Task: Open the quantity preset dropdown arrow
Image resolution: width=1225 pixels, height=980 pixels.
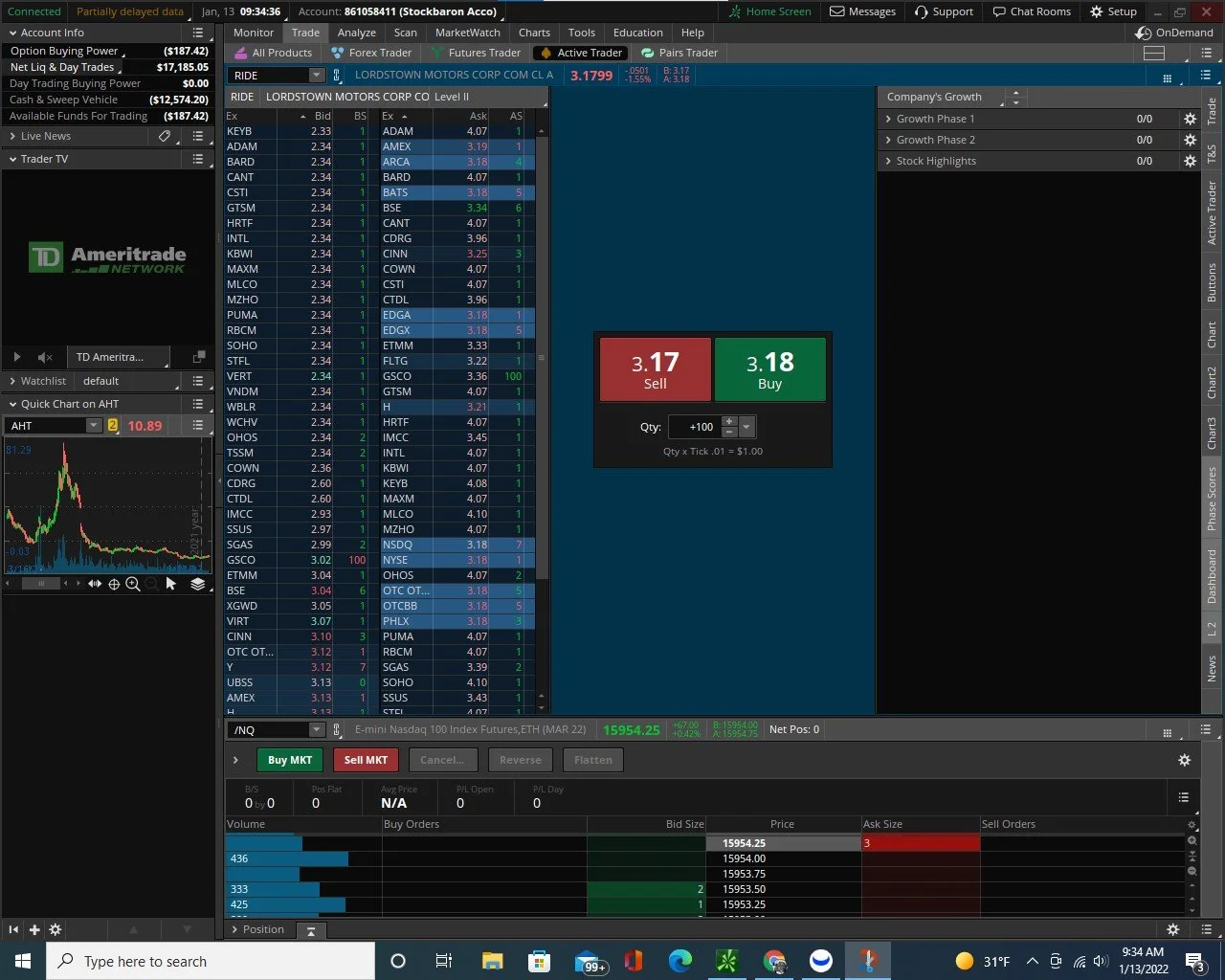Action: 746,427
